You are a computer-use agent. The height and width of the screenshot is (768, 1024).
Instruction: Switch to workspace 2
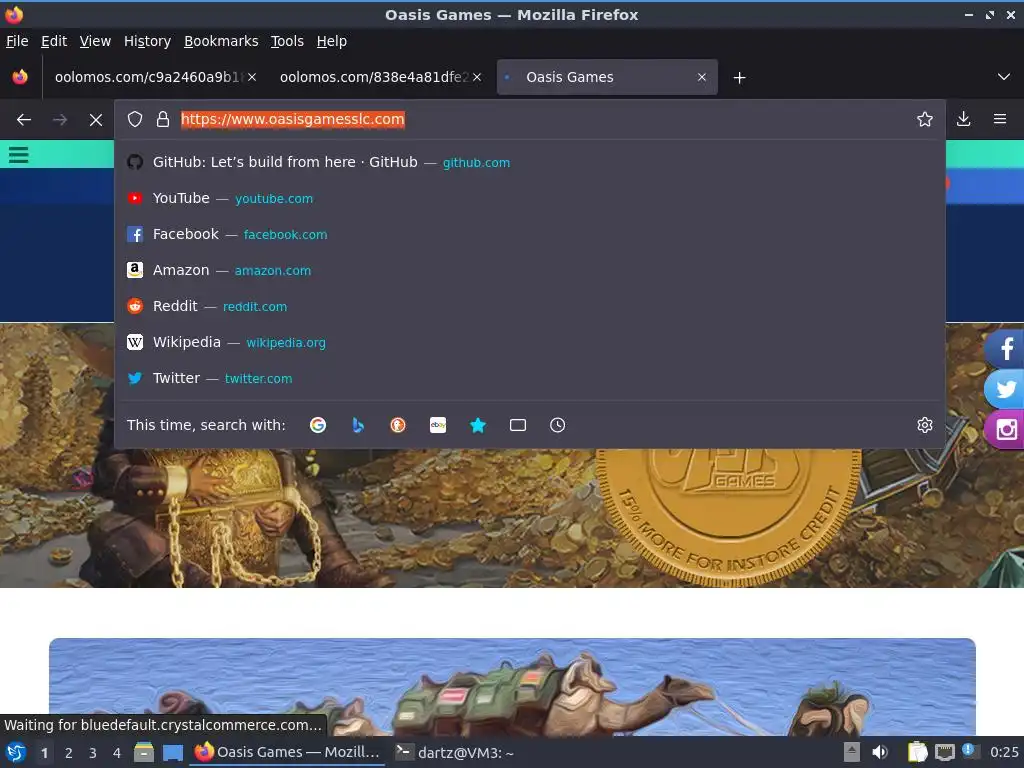point(69,753)
